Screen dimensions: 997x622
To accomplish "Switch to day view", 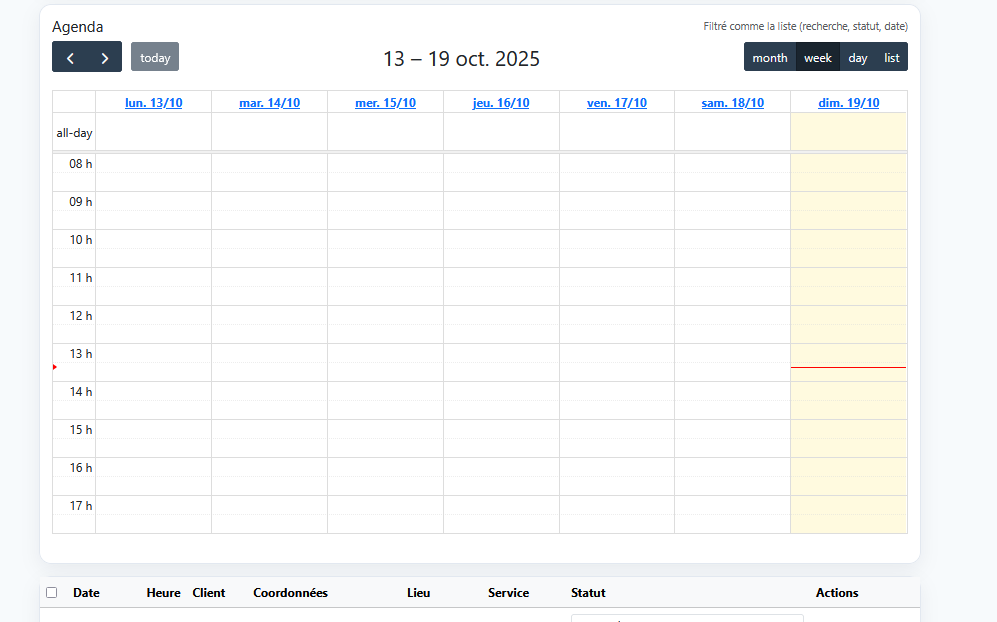I will [858, 57].
